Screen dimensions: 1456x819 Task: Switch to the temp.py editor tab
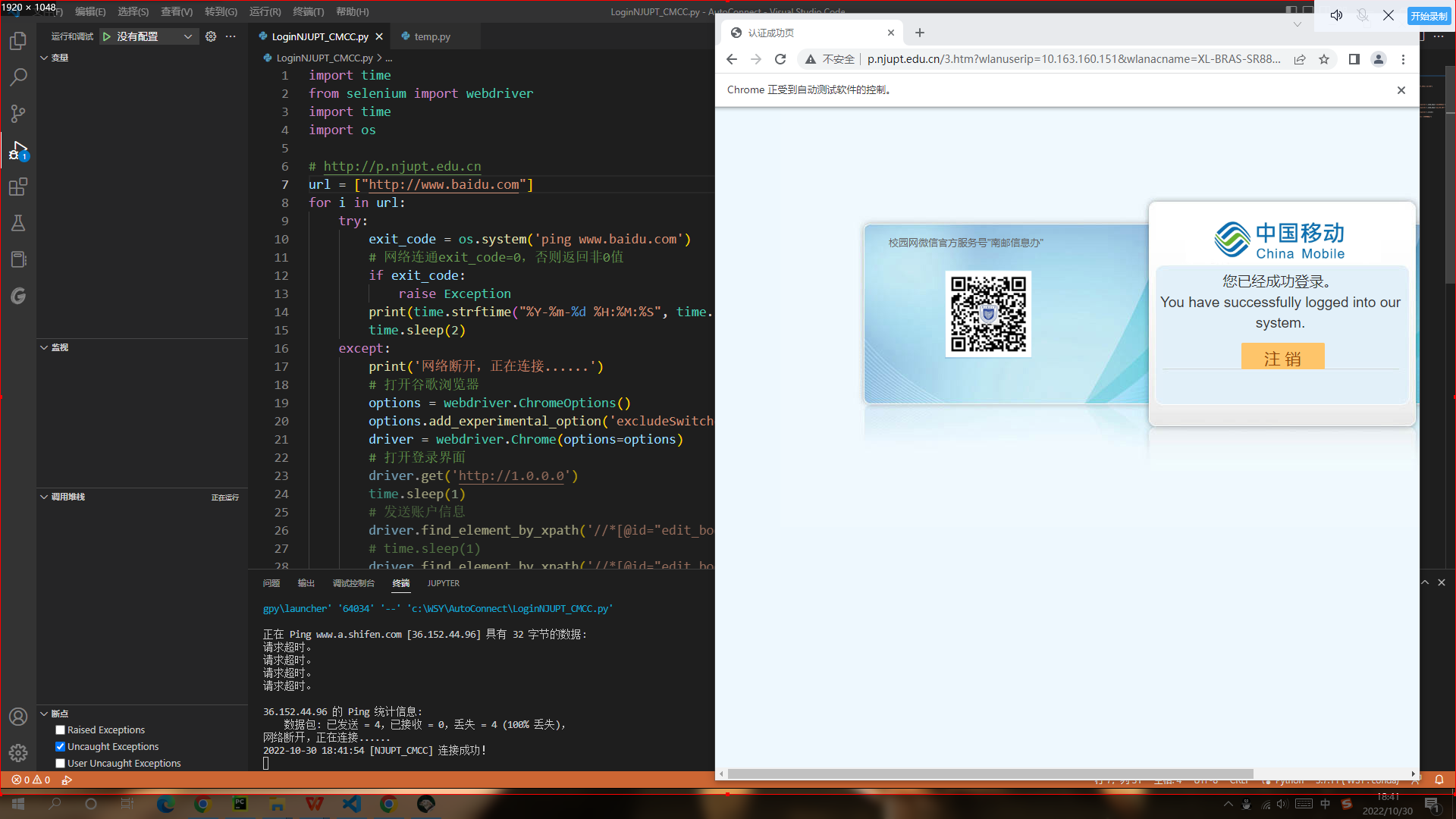point(431,36)
